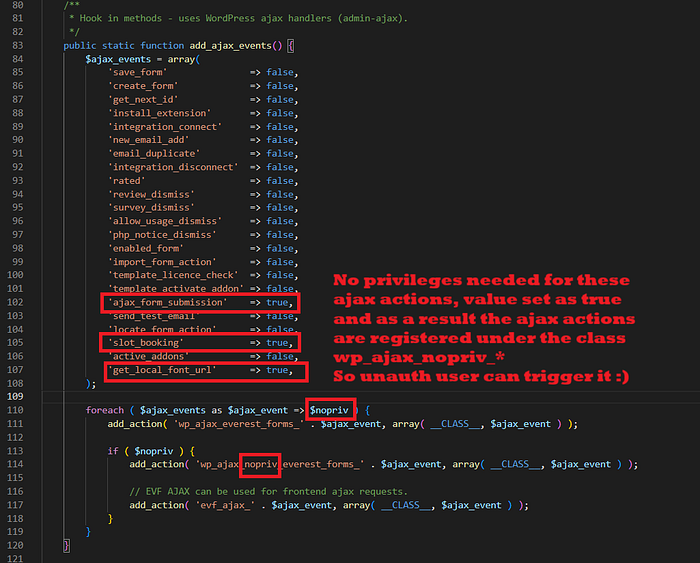Click line number 114 in the gutter
Image resolution: width=700 pixels, height=563 pixels.
[15, 464]
